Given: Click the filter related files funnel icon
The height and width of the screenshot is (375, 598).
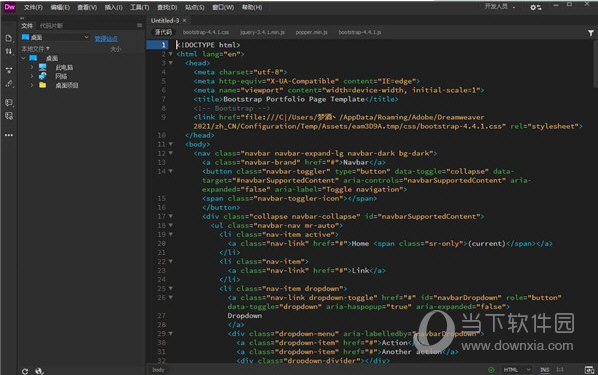Looking at the screenshot, I should click(590, 33).
